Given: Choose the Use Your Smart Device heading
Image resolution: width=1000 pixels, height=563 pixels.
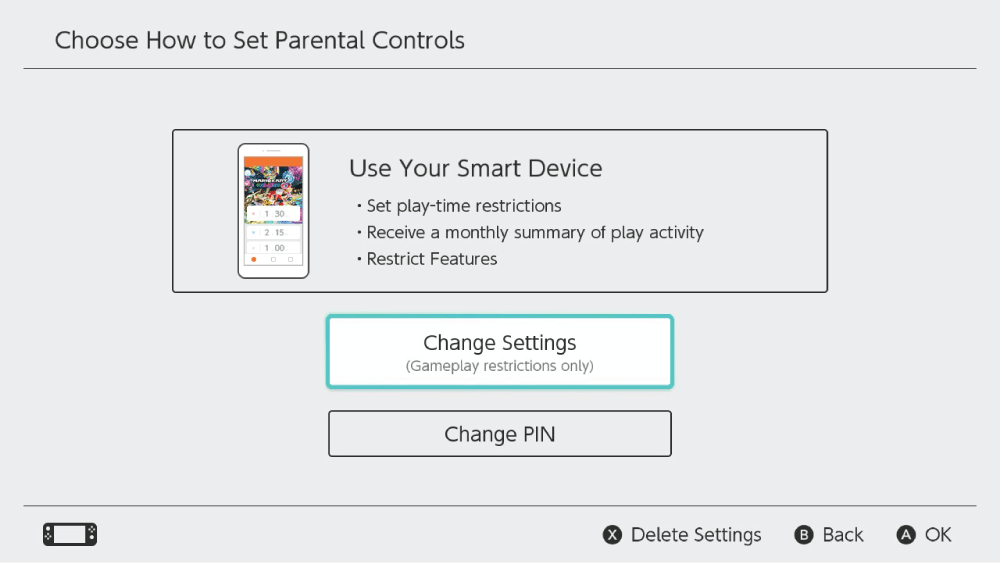Looking at the screenshot, I should 476,168.
